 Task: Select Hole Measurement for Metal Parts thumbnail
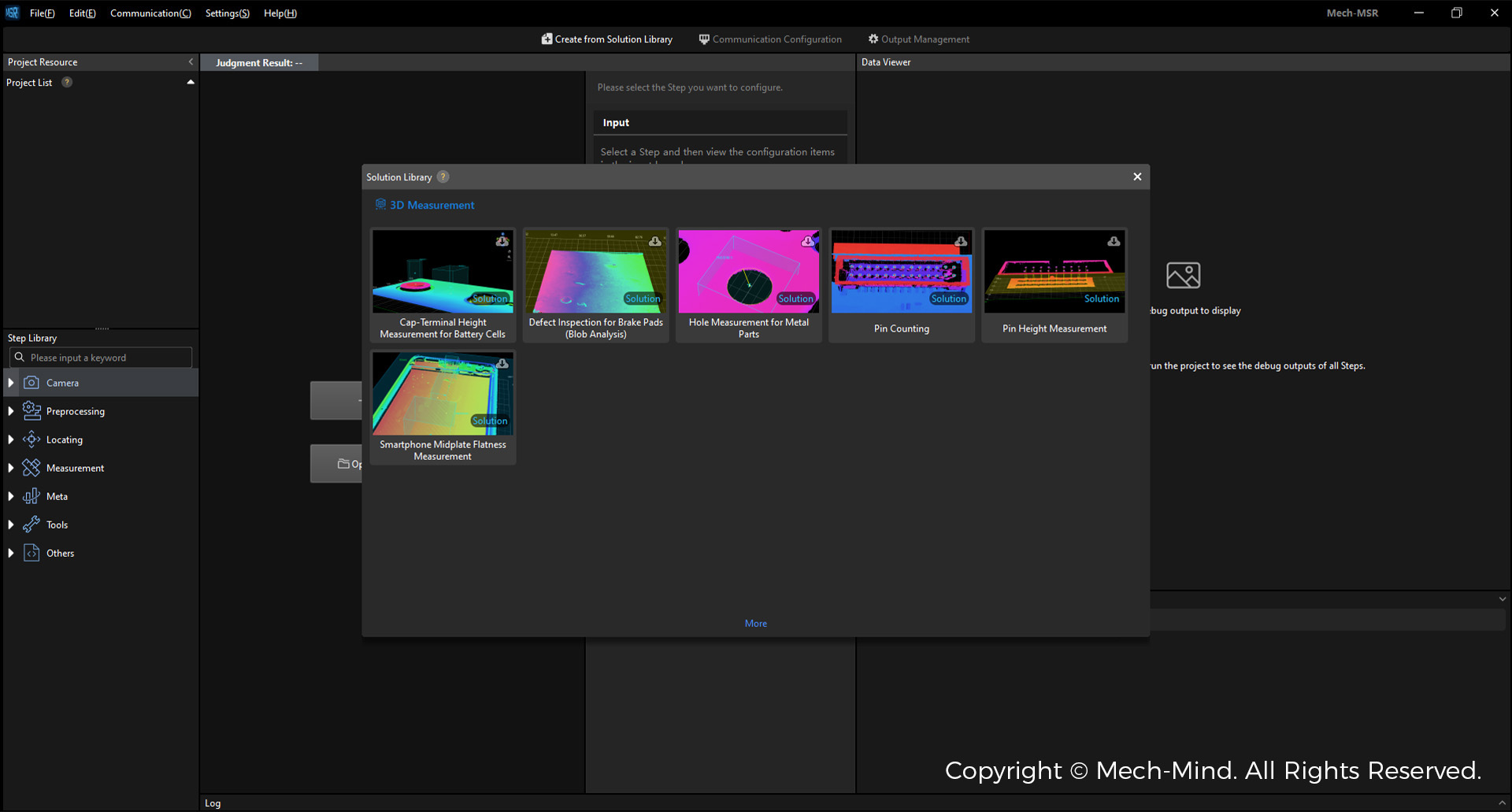point(749,271)
